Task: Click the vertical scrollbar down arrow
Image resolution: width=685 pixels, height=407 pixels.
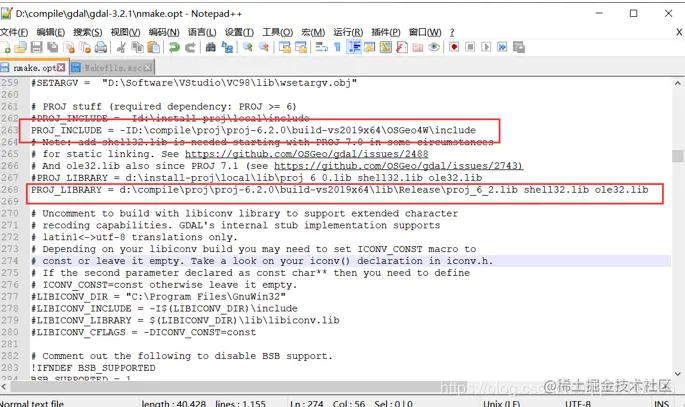Action: click(678, 374)
